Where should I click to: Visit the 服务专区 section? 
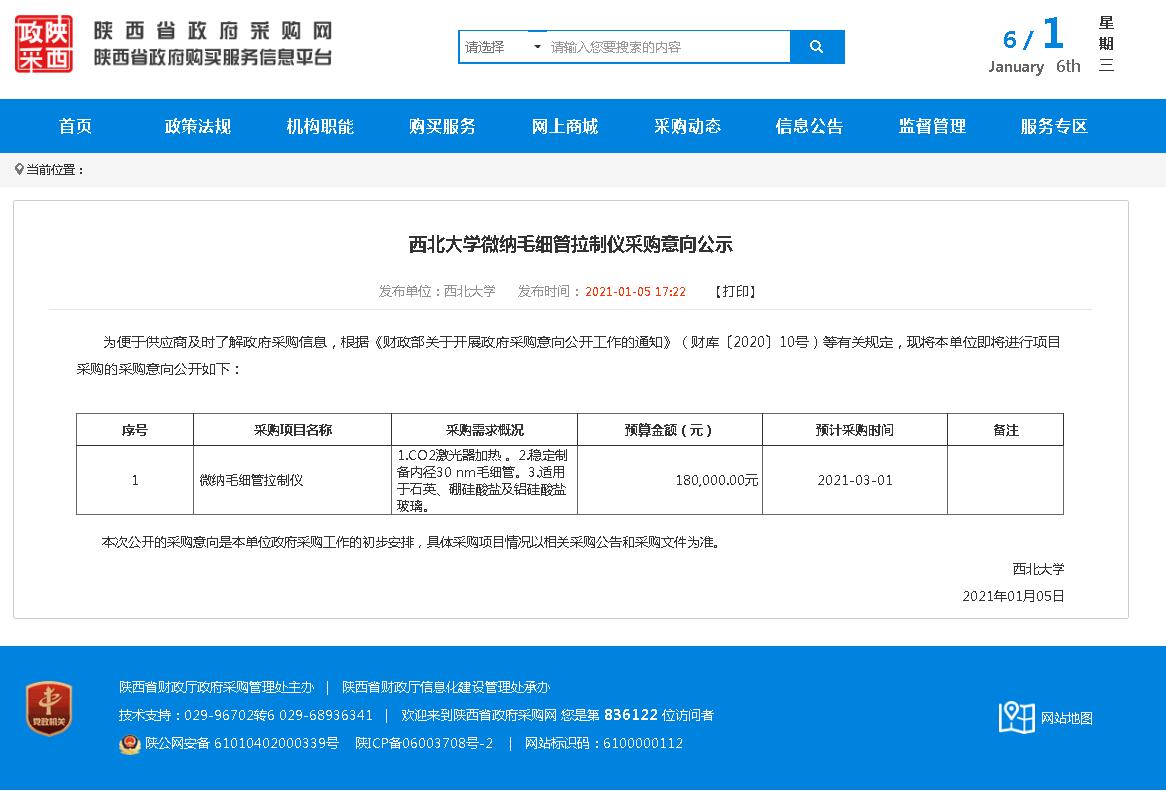[1054, 126]
